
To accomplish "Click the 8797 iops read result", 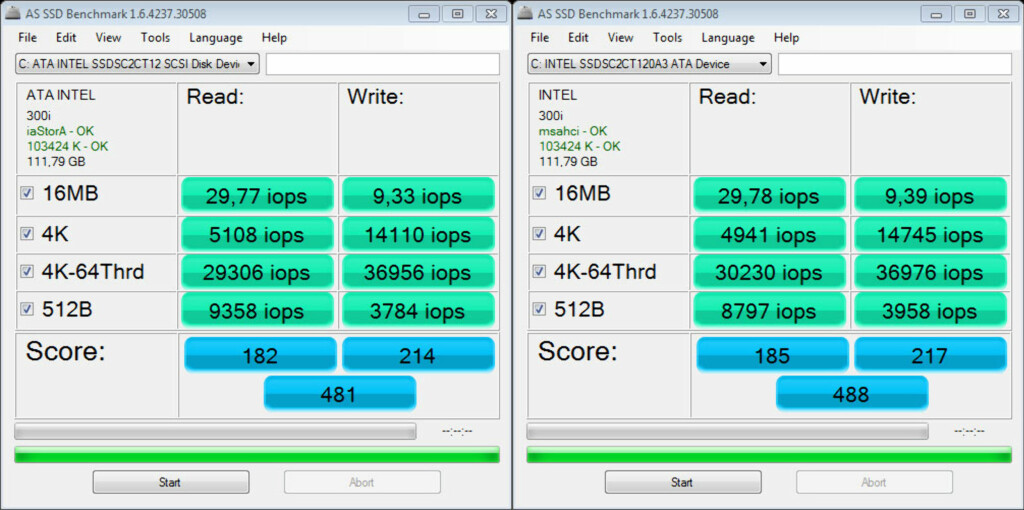I will (769, 310).
